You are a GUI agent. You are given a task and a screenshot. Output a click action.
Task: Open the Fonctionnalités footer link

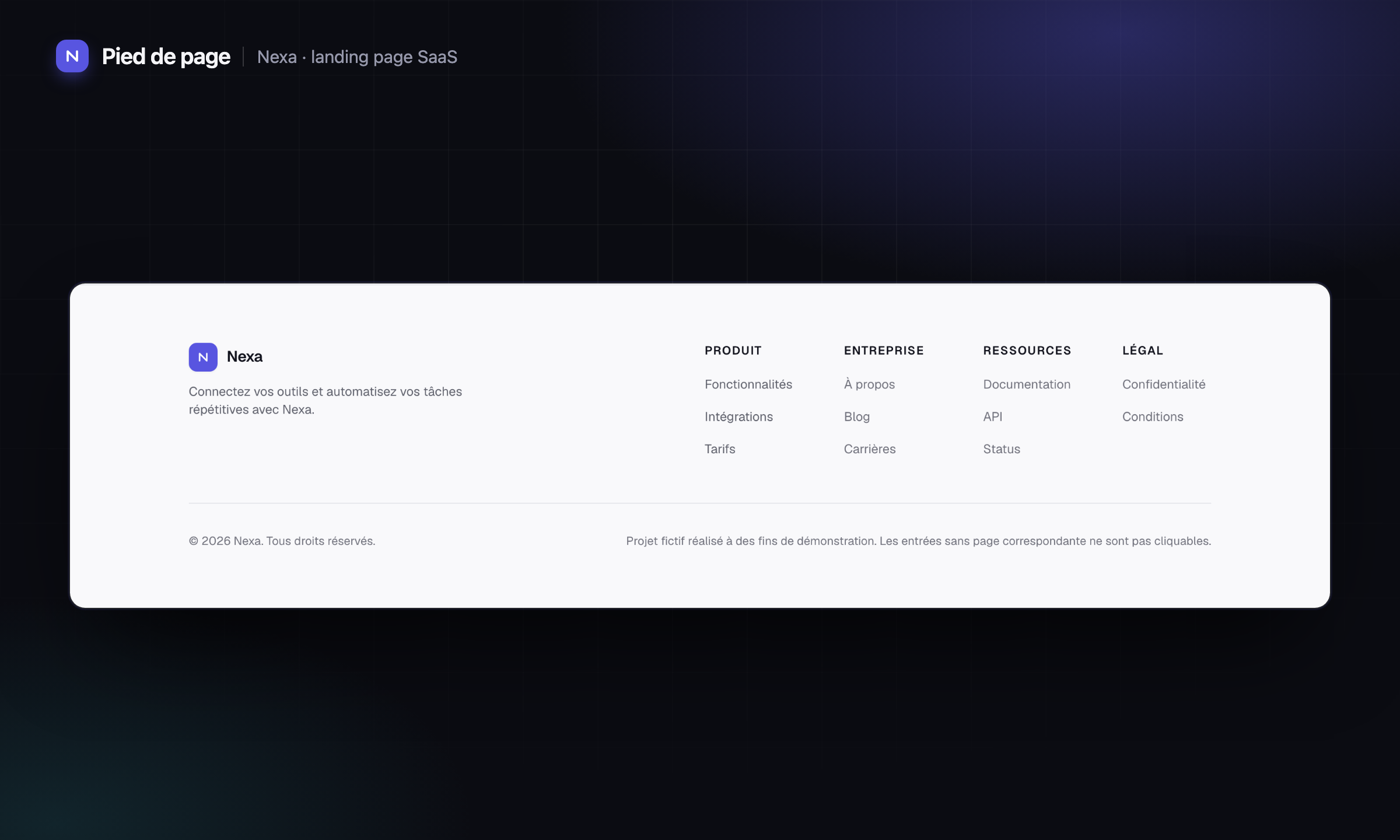coord(748,384)
